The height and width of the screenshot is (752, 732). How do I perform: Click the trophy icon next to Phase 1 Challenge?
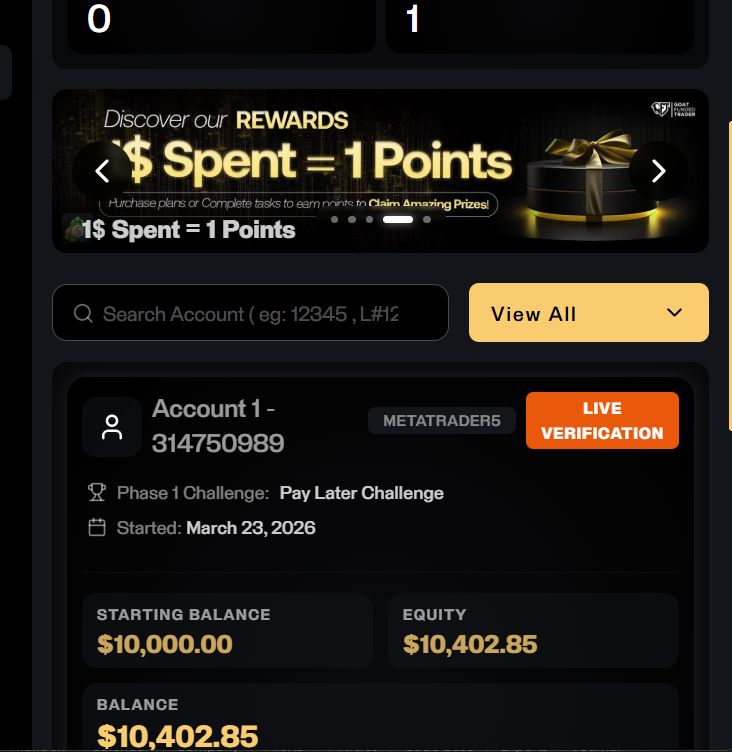click(97, 492)
